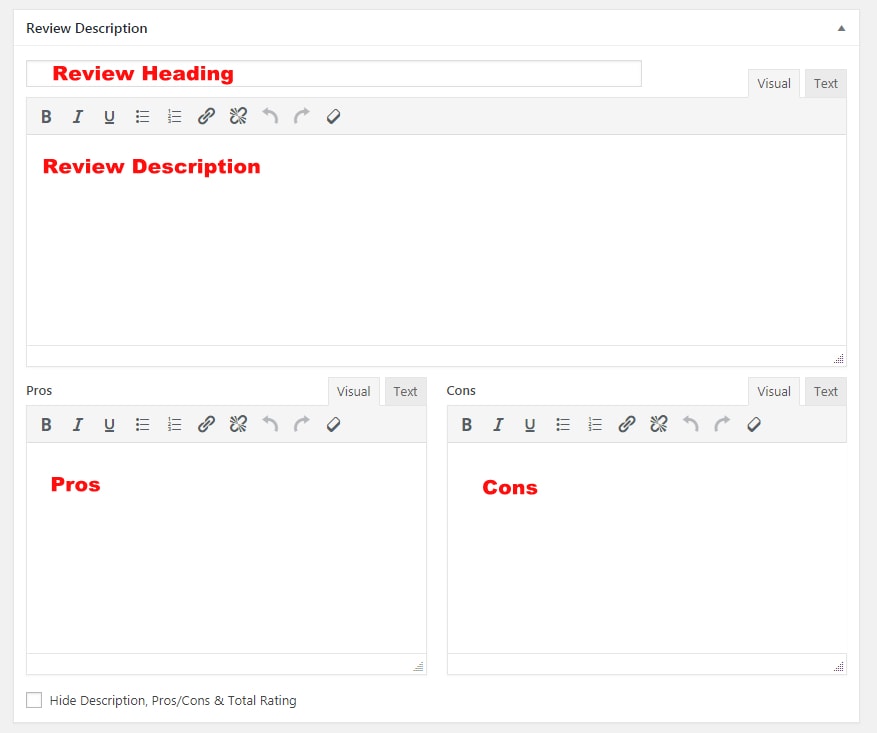Collapse the Review Description panel
The width and height of the screenshot is (877, 733).
click(841, 28)
